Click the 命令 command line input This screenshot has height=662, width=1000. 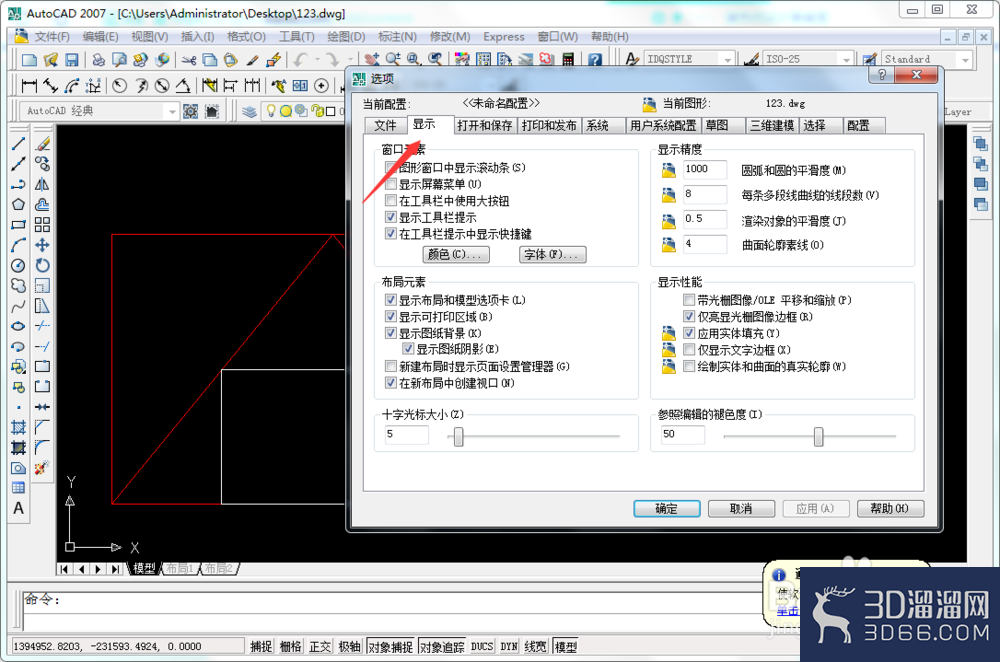[395, 601]
